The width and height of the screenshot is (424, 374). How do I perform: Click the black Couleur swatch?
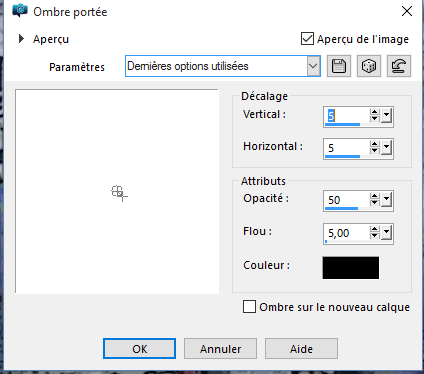(x=350, y=268)
